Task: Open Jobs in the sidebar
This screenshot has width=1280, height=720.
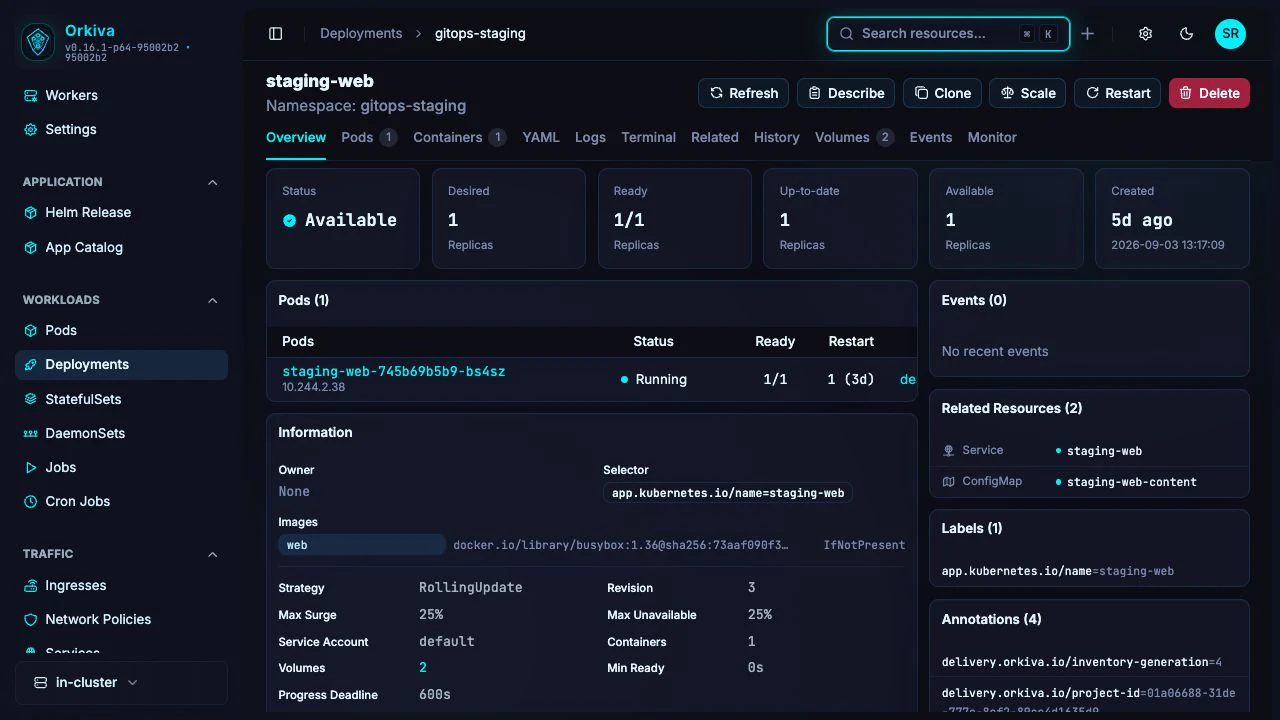Action: (x=121, y=467)
